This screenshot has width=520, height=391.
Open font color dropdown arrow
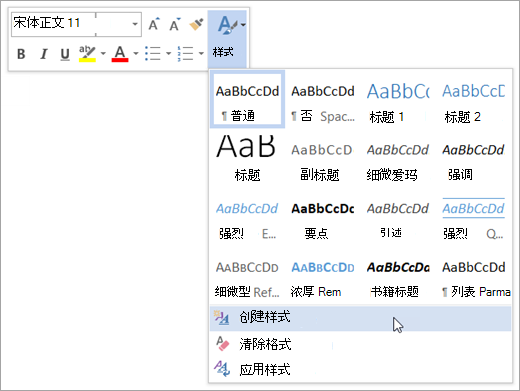pos(136,53)
